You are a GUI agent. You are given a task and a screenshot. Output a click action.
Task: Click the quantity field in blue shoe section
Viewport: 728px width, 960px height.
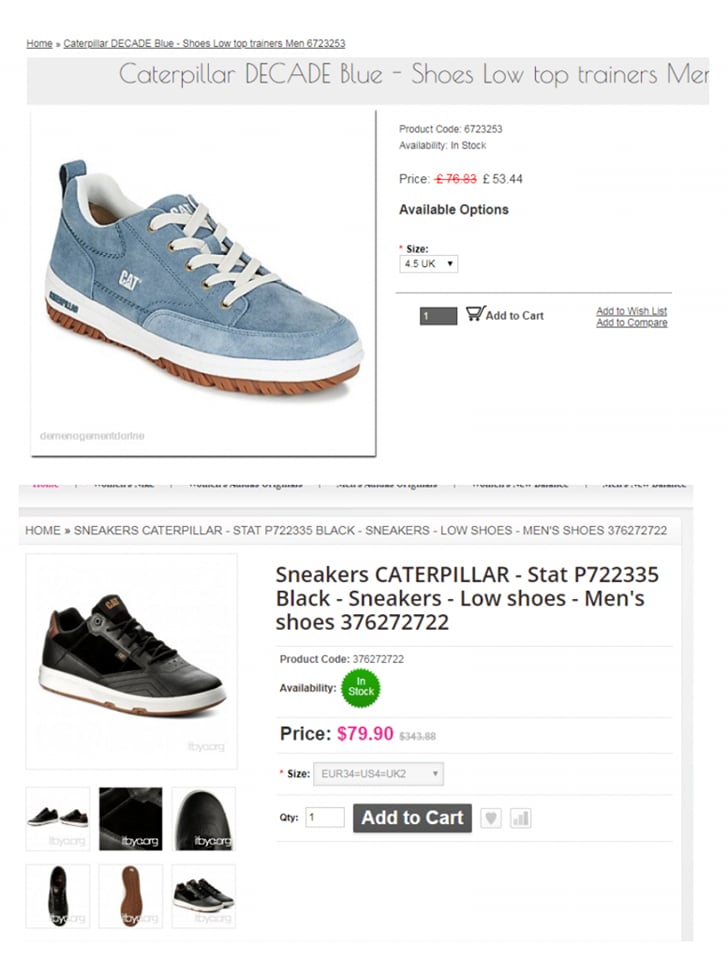tap(438, 316)
